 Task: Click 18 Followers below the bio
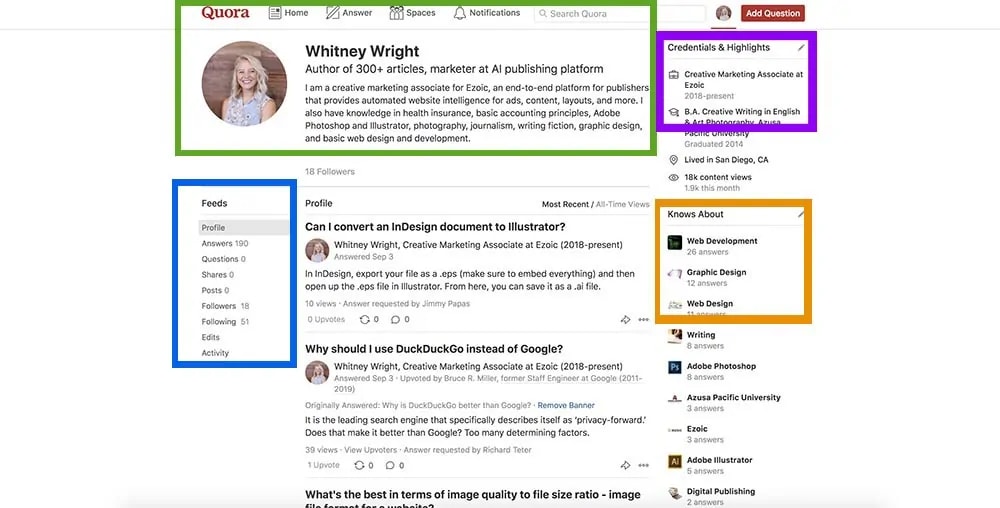(330, 171)
